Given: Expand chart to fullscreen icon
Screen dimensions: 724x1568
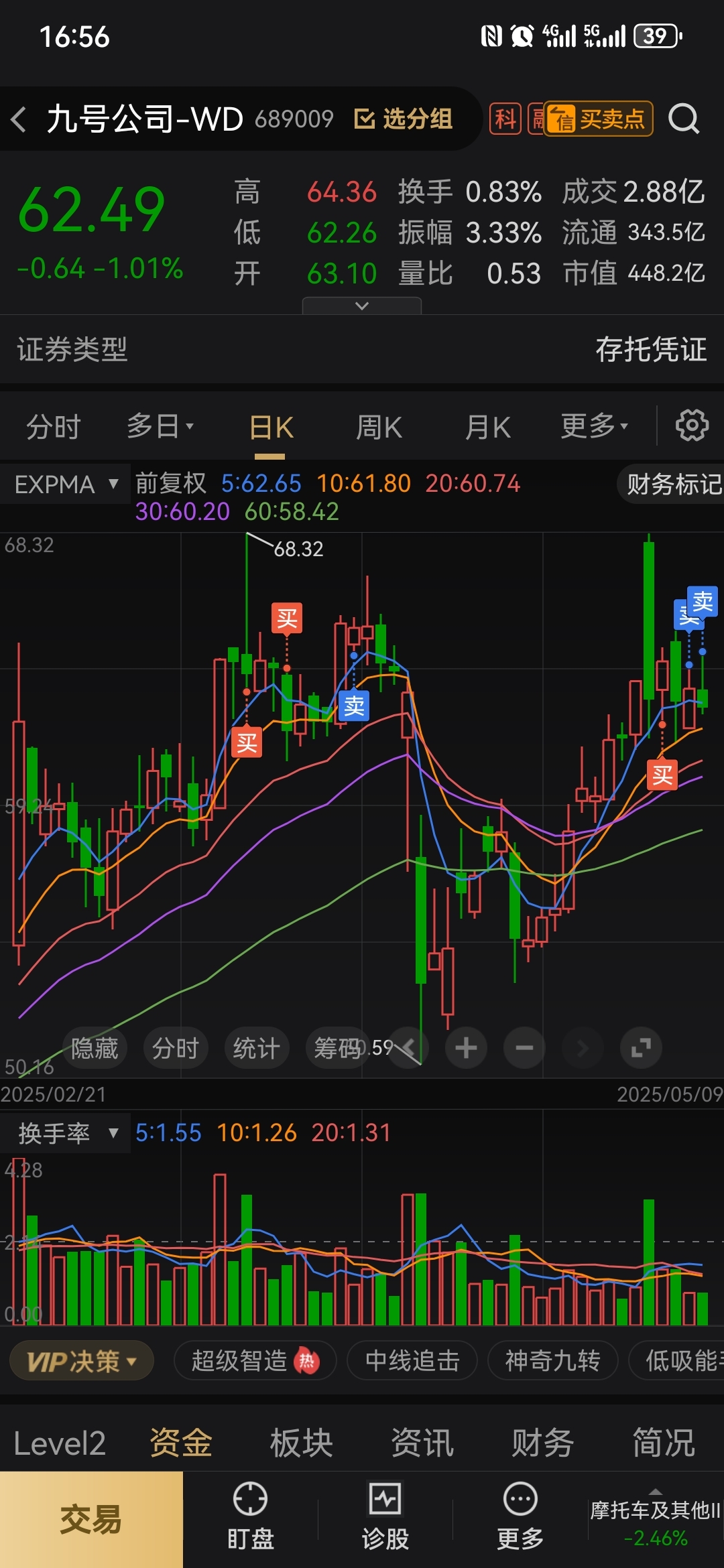Looking at the screenshot, I should tap(641, 1047).
